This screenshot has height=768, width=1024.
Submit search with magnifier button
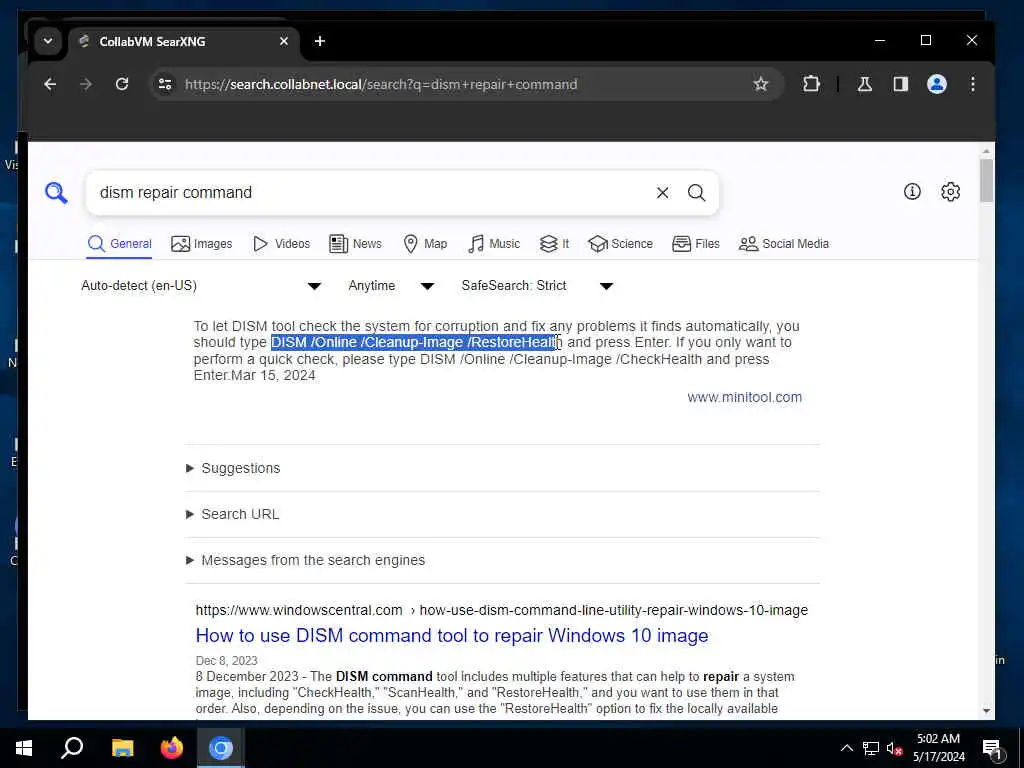[x=697, y=193]
